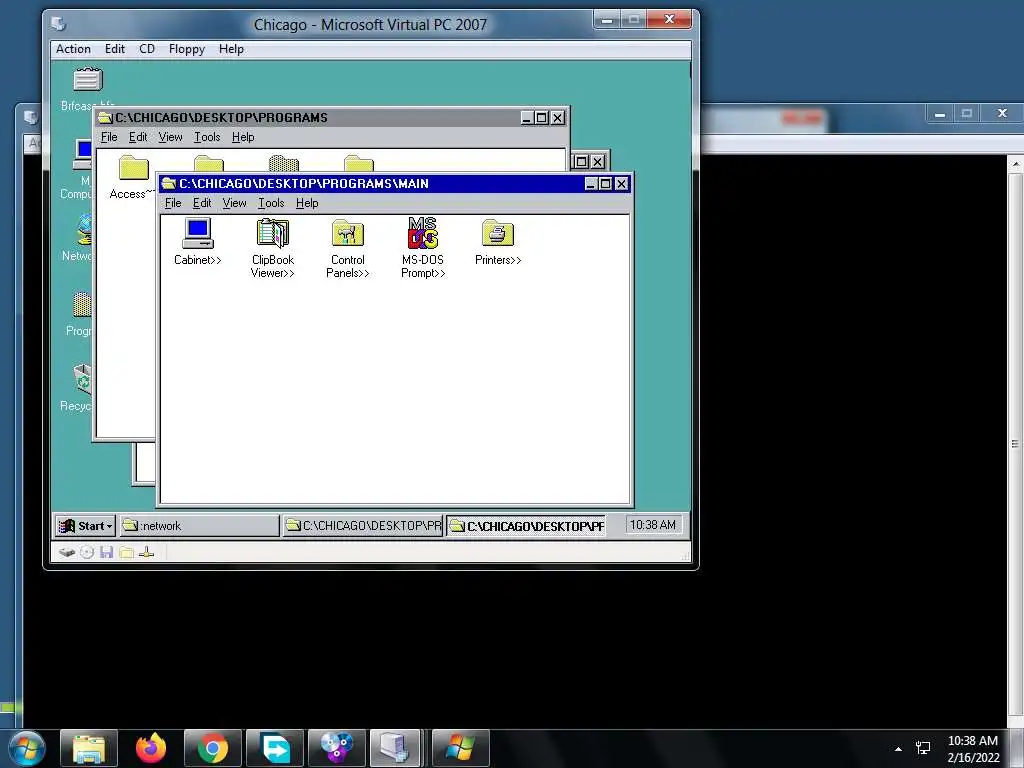
Task: Click the network adapter icon in Virtual PC status bar
Action: point(147,552)
